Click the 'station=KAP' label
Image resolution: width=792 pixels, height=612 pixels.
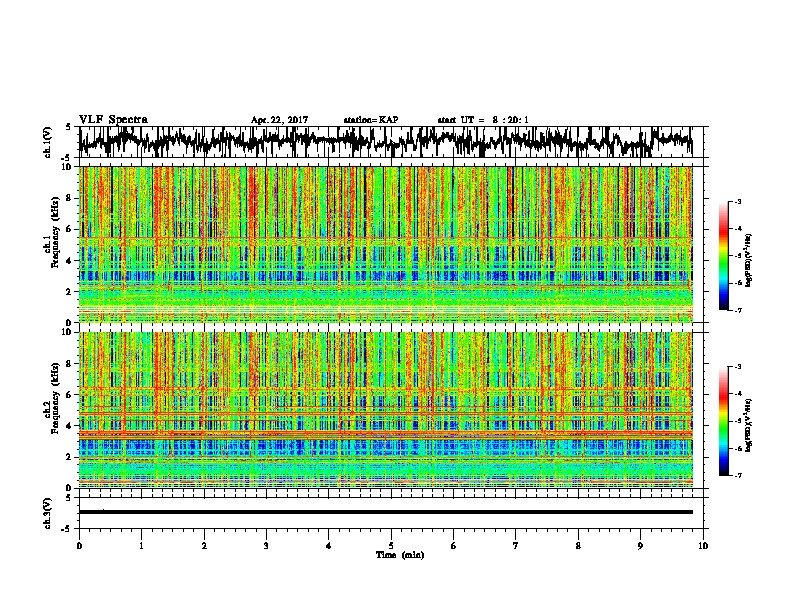point(371,120)
